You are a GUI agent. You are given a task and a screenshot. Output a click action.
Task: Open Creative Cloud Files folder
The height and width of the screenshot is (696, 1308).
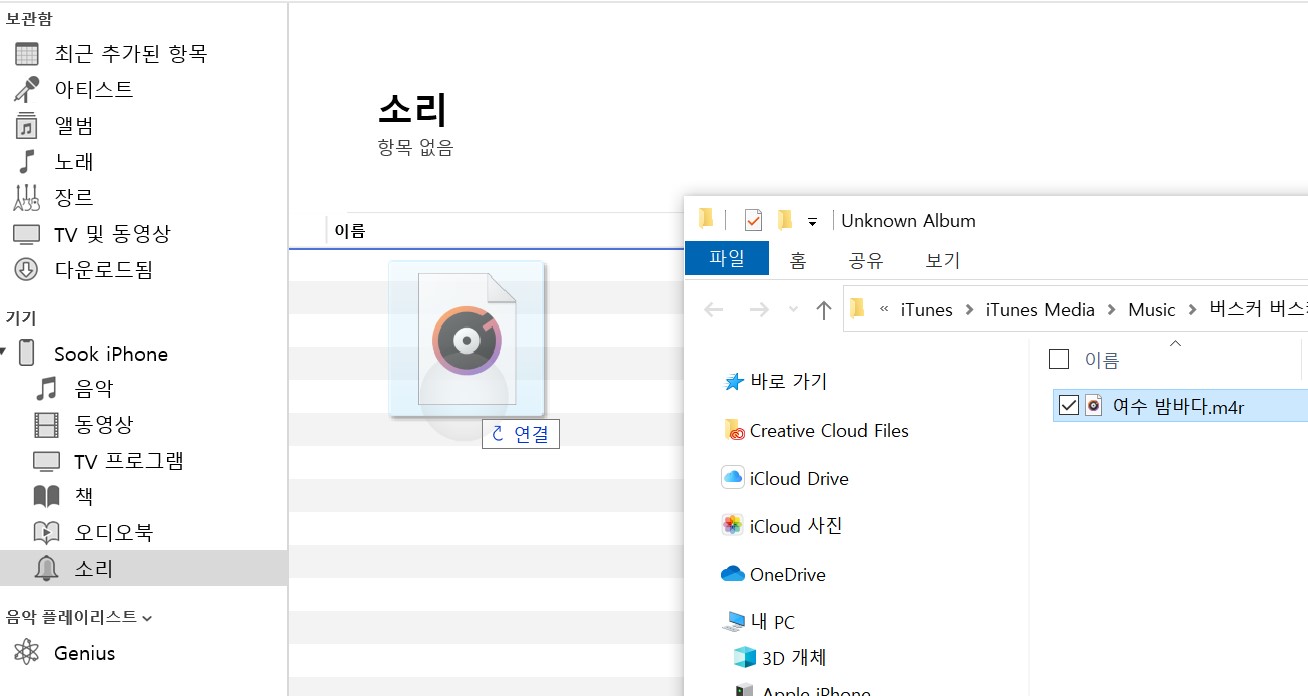coord(826,430)
